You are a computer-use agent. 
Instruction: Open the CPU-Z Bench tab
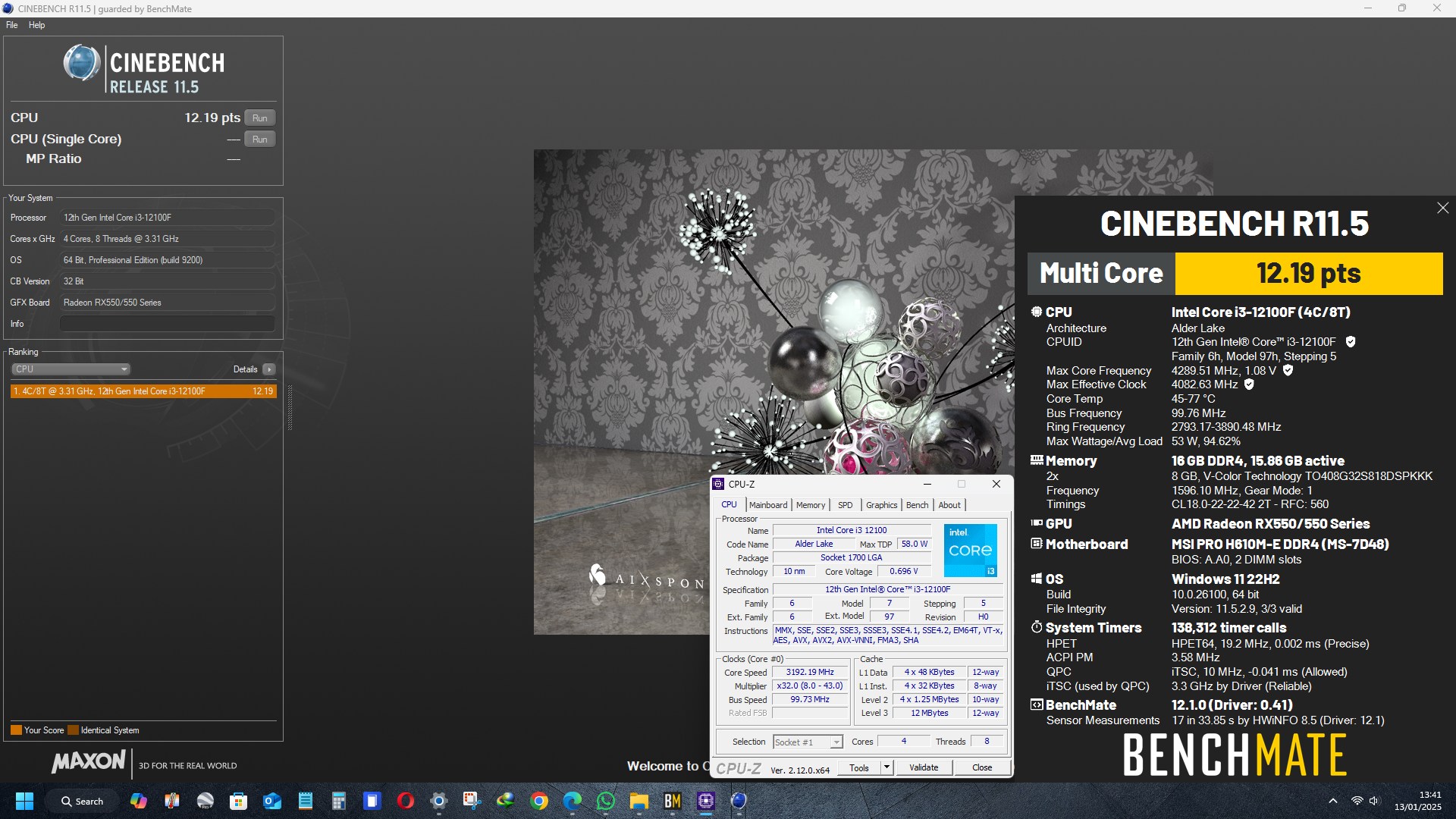pos(918,505)
